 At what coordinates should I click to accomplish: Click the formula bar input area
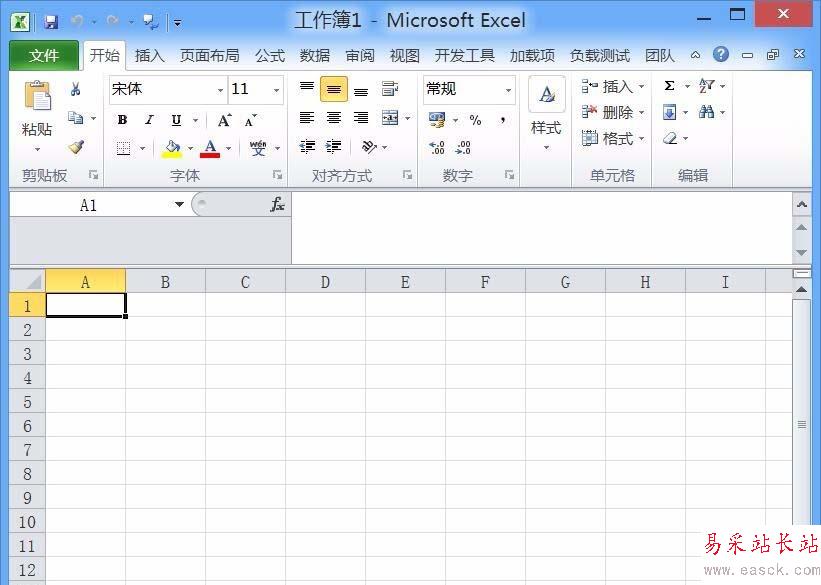point(541,228)
